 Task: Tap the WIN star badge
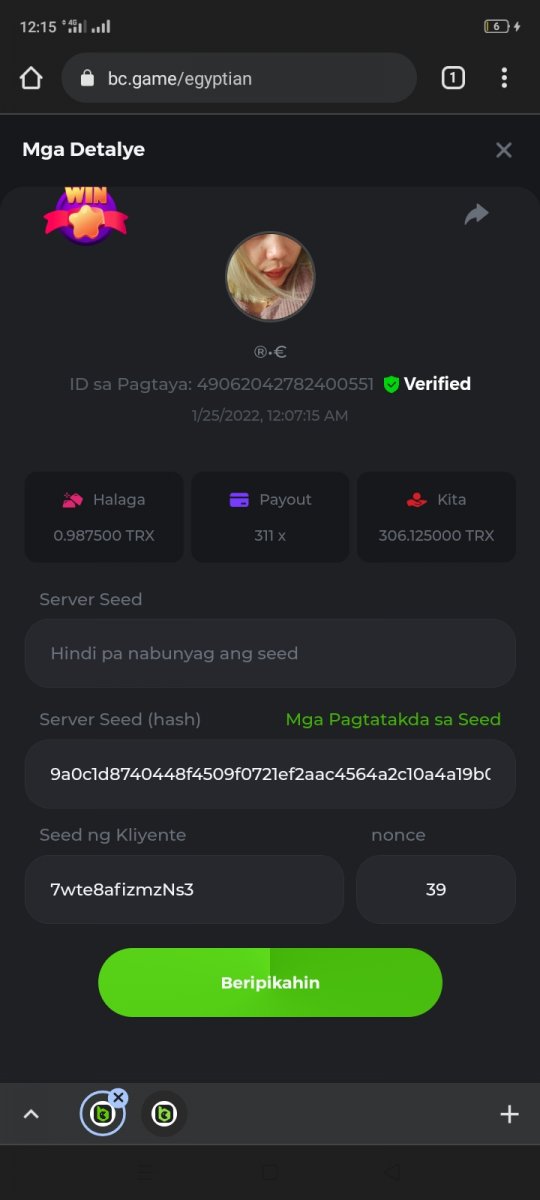[86, 213]
